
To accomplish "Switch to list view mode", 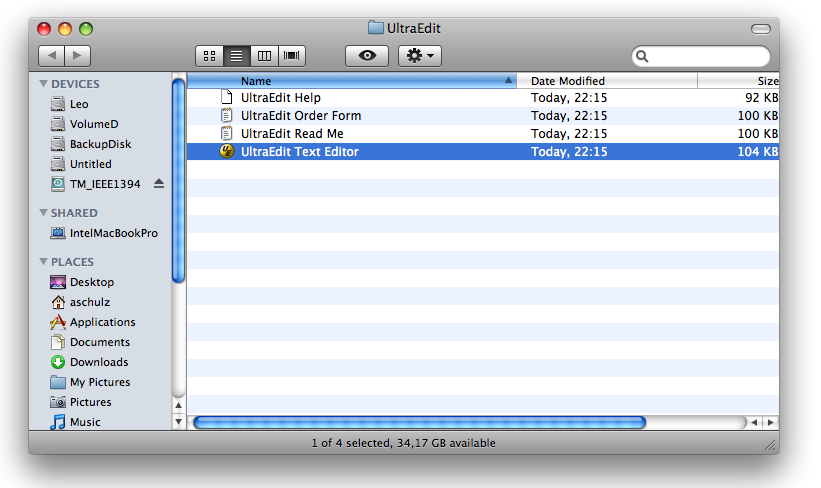I will pos(237,56).
